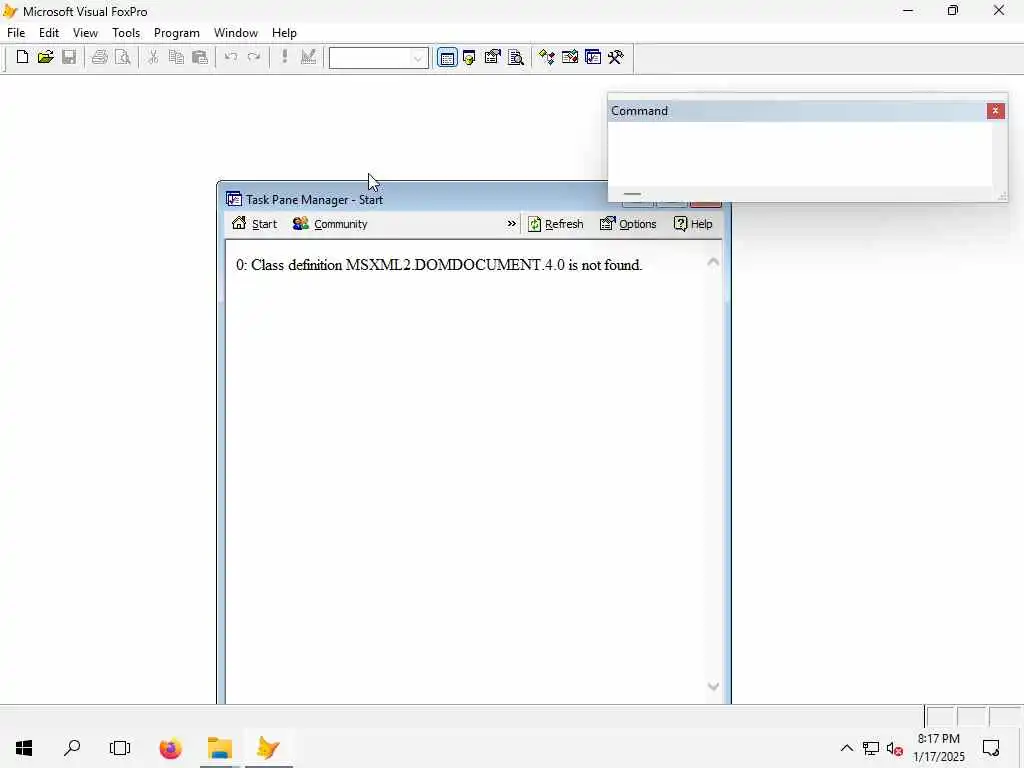Open the taskbar clock and date
The height and width of the screenshot is (768, 1024).
coord(938,748)
